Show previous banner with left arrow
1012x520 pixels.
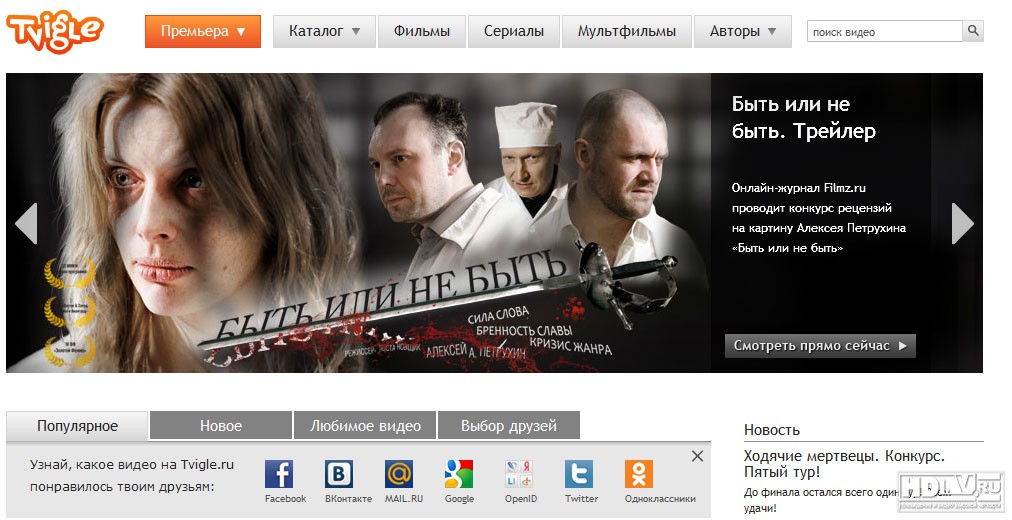26,223
